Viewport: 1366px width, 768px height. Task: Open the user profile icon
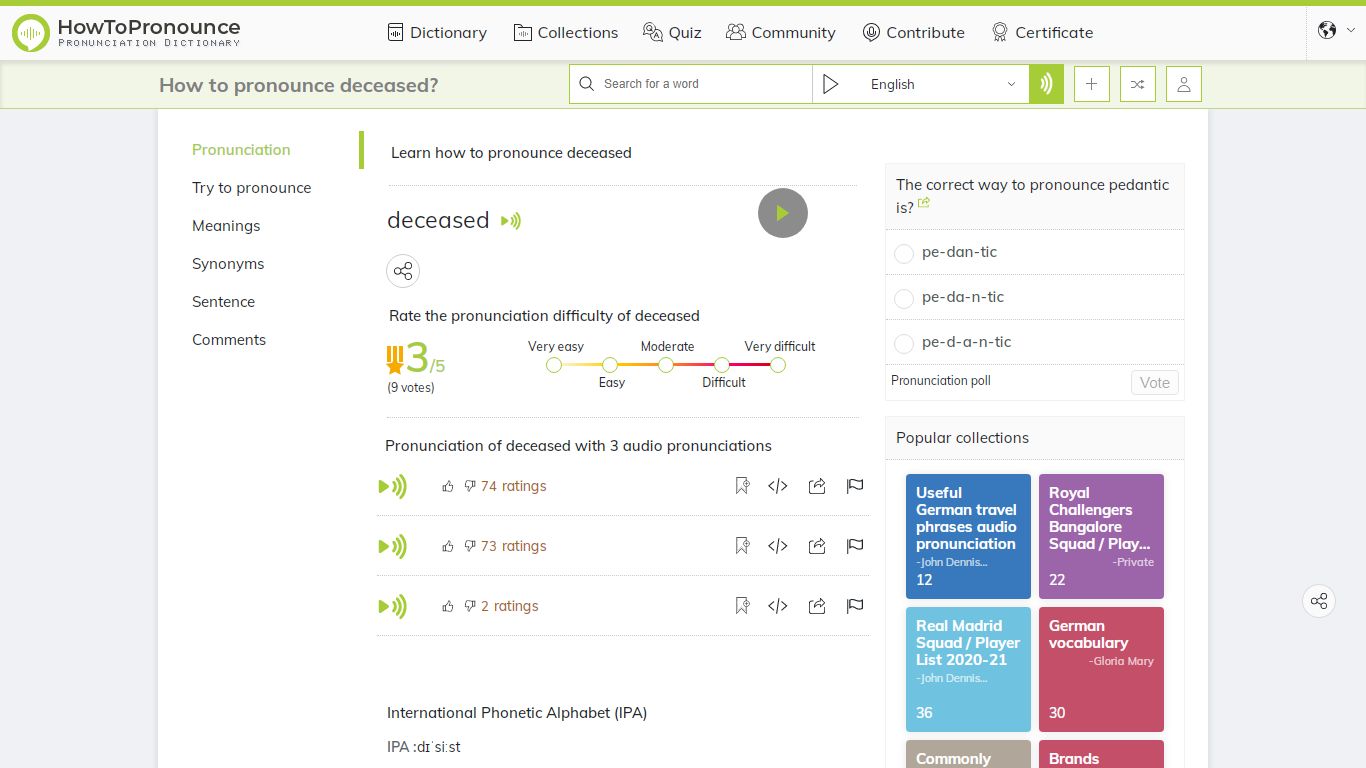coord(1183,84)
